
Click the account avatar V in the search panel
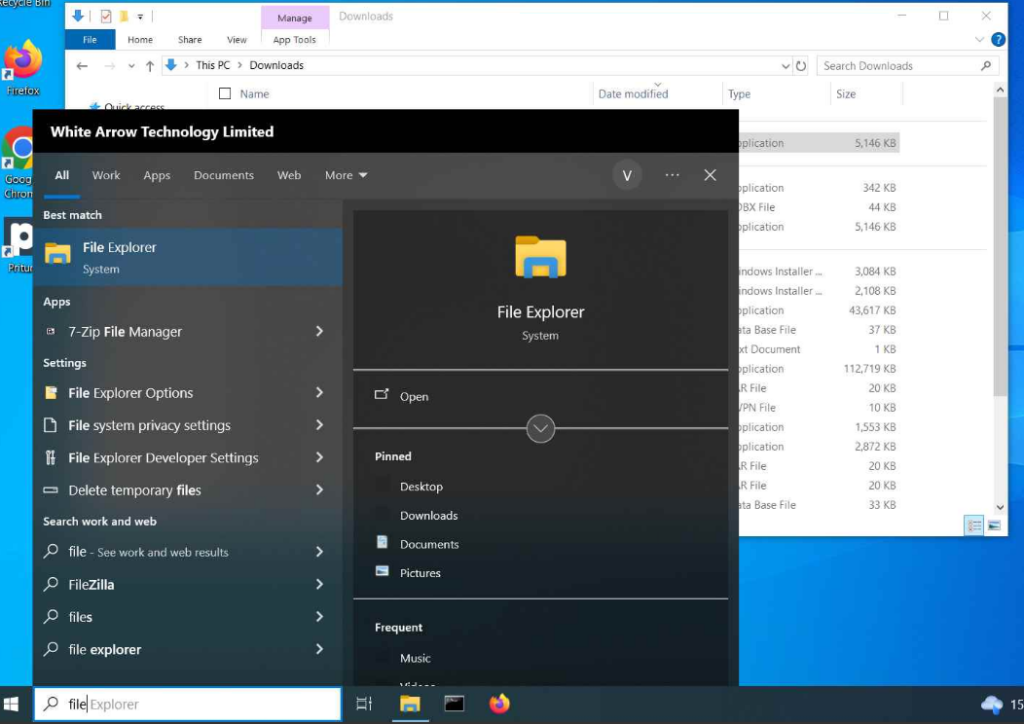coord(627,175)
